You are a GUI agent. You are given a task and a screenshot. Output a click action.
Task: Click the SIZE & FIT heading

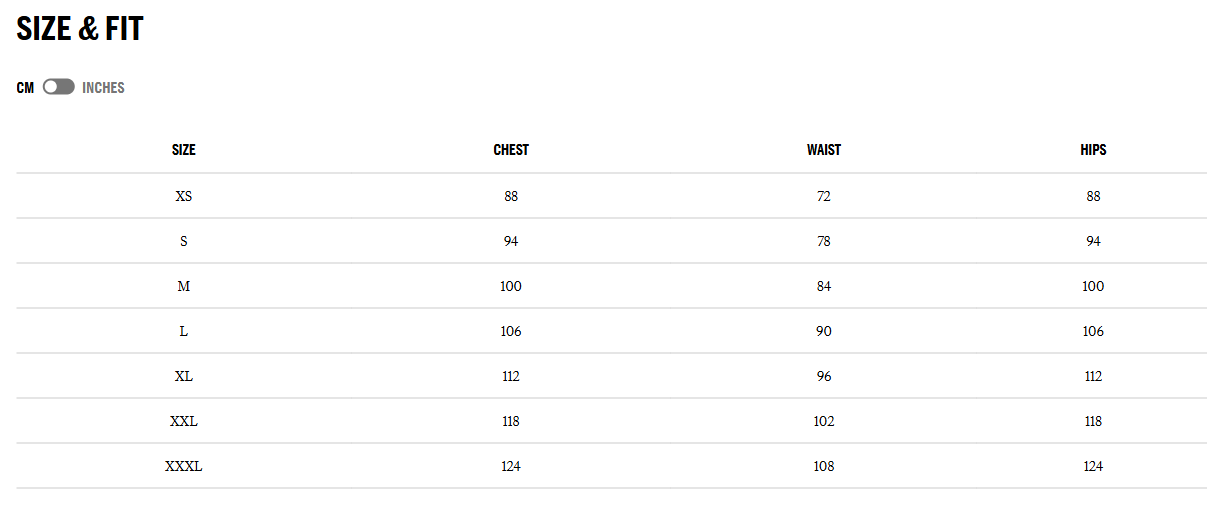pyautogui.click(x=80, y=29)
